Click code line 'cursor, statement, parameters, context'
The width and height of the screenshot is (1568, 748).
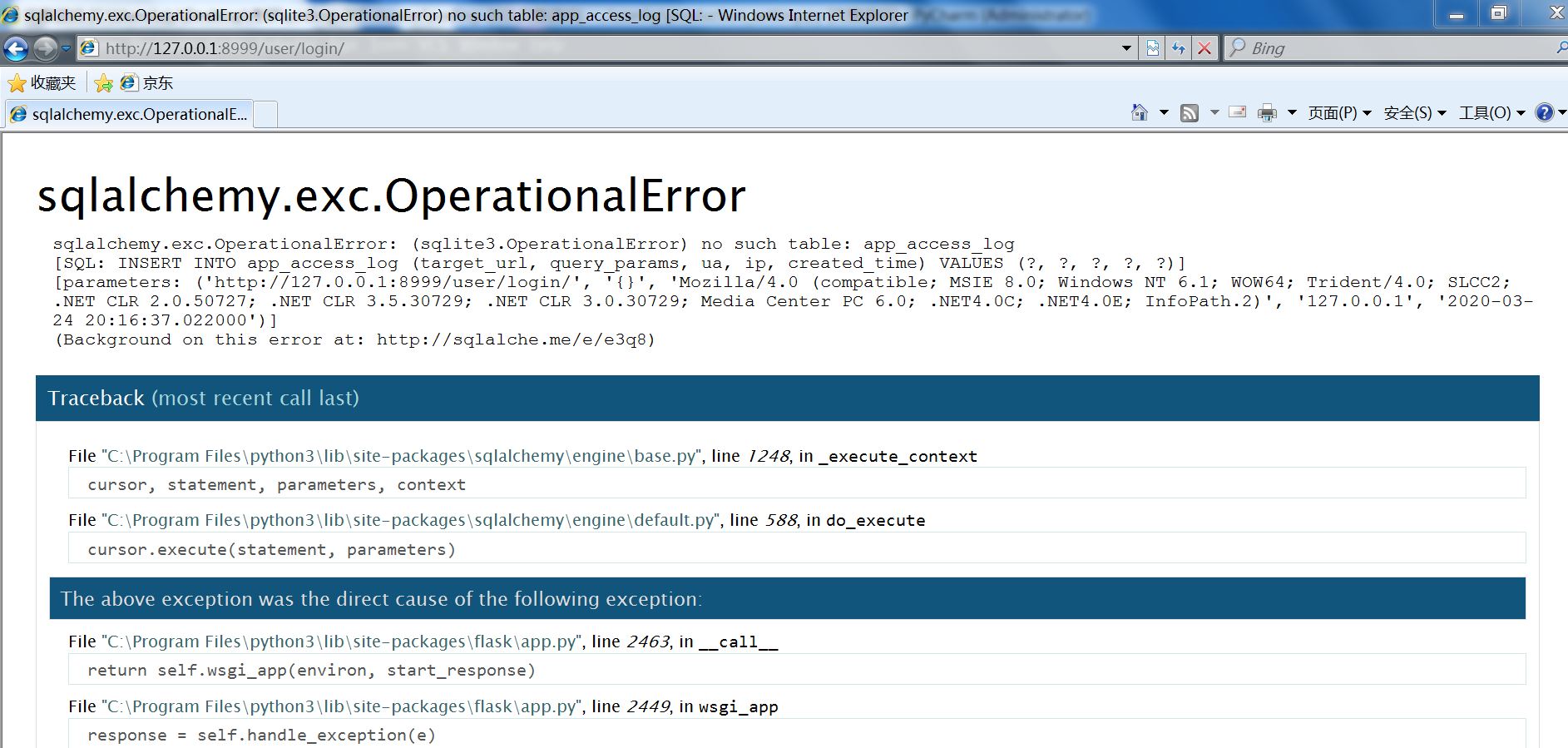797,484
